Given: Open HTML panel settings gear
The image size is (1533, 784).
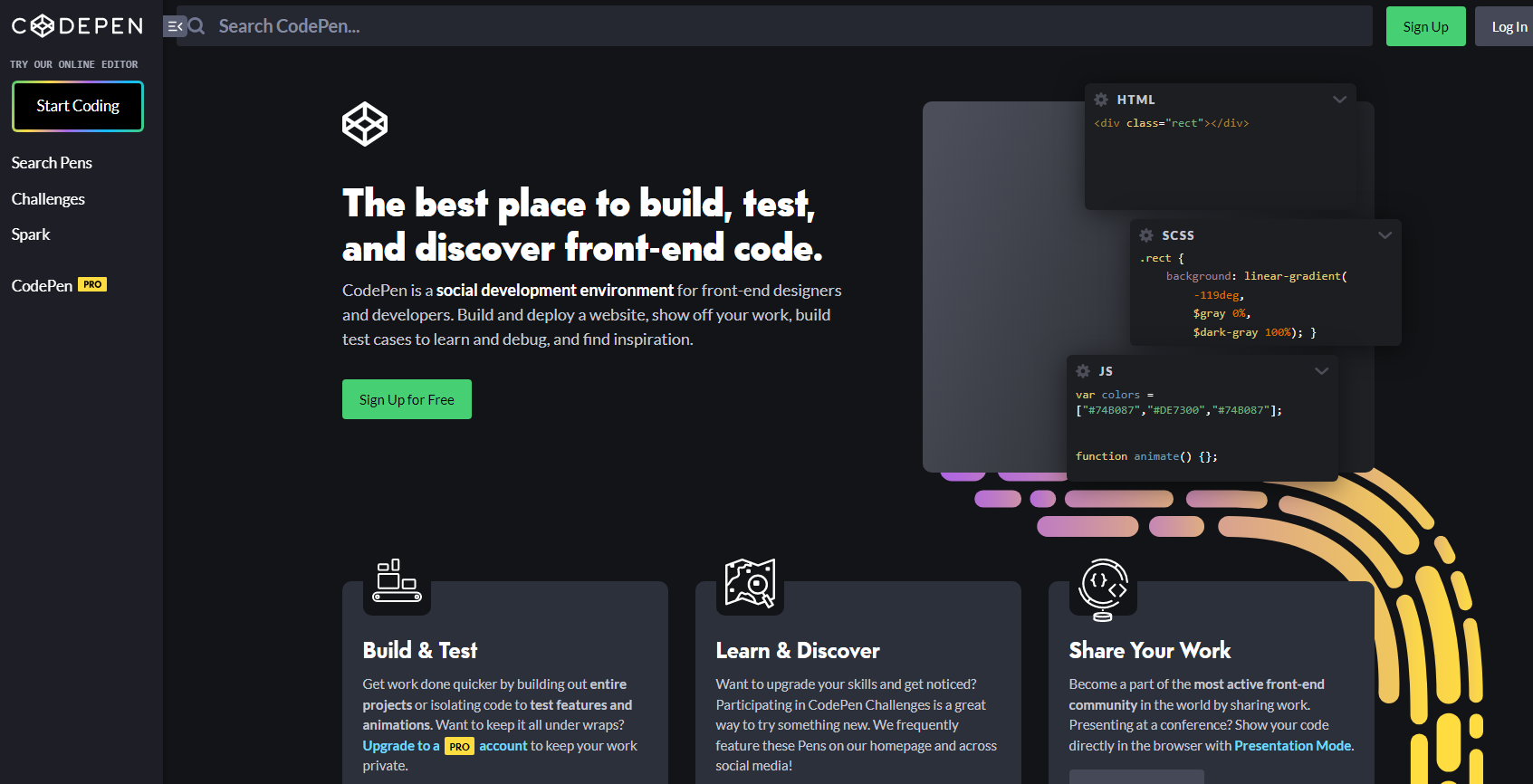Looking at the screenshot, I should point(1101,100).
